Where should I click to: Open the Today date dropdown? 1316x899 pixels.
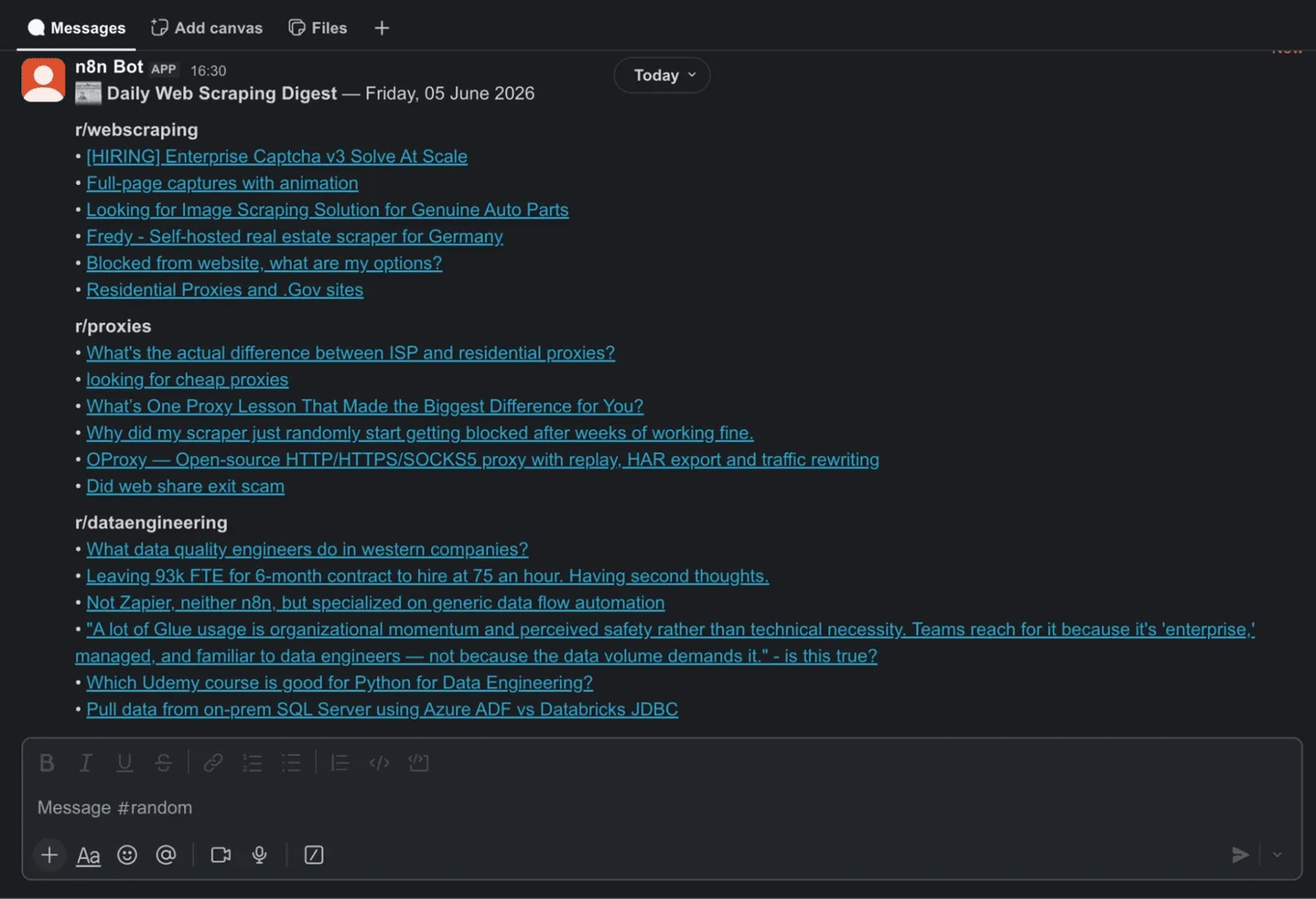point(662,76)
